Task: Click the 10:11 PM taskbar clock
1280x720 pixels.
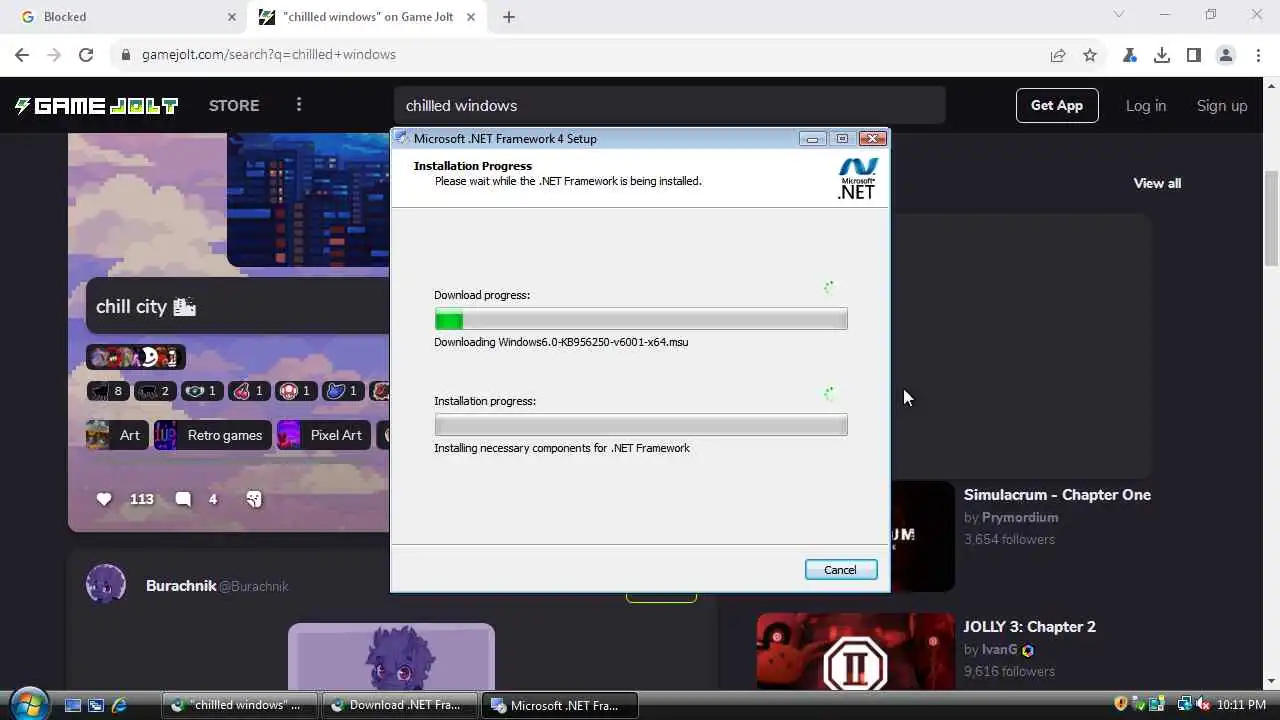Action: coord(1242,705)
